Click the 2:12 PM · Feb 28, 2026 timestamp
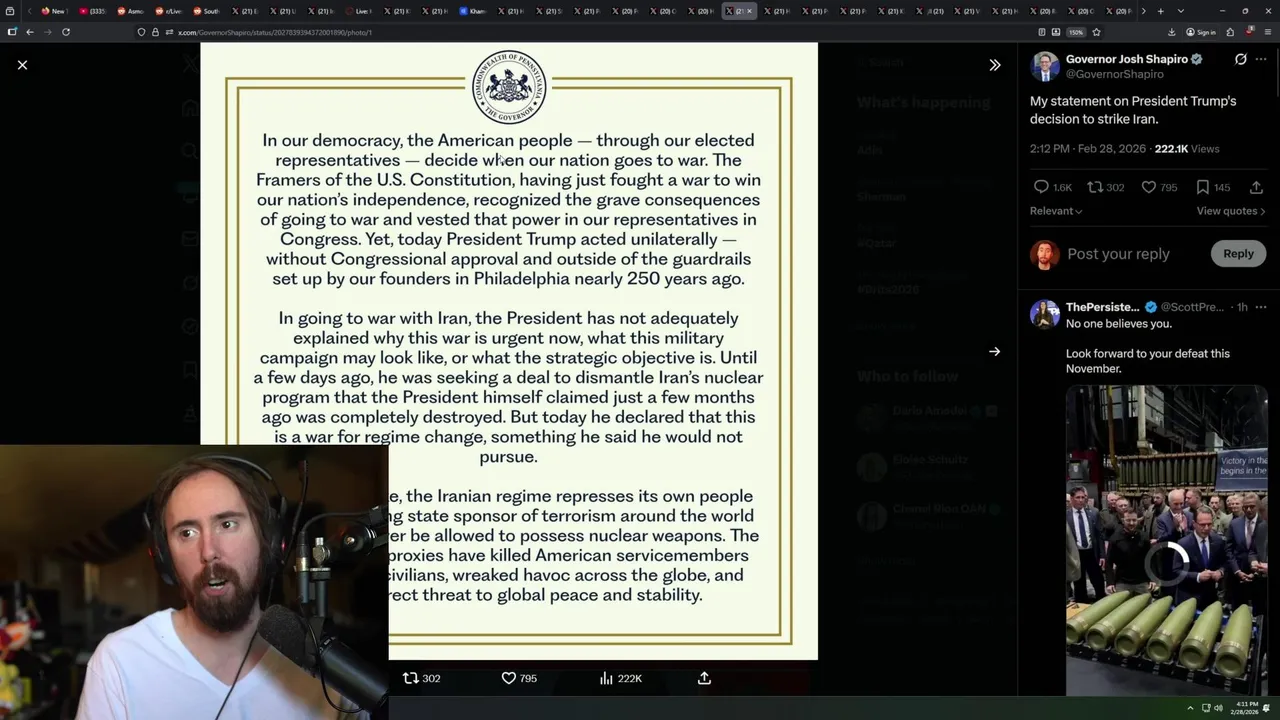Screen dimensions: 1280x720 [x=1088, y=149]
